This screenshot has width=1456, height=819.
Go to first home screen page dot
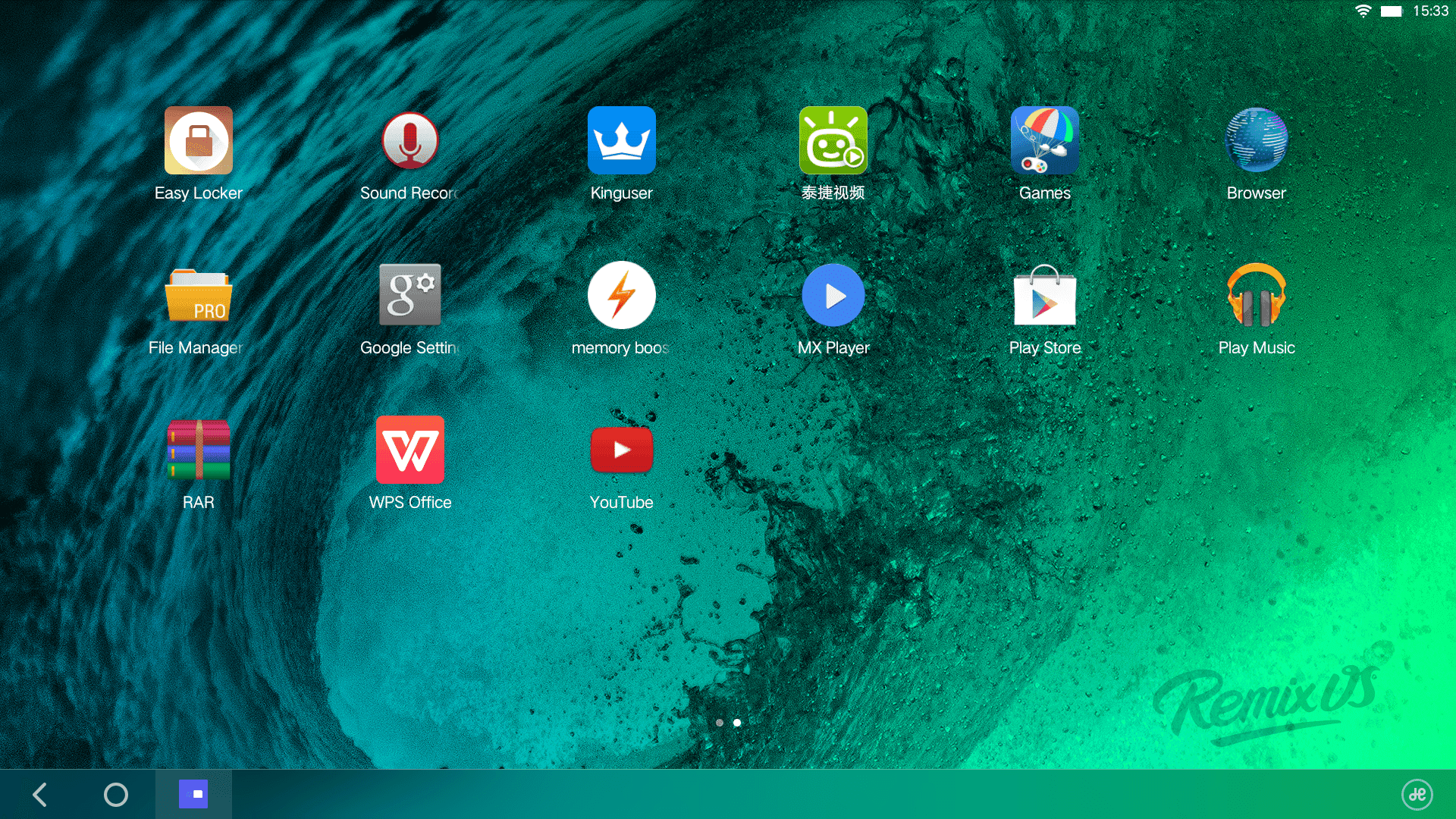coord(720,723)
